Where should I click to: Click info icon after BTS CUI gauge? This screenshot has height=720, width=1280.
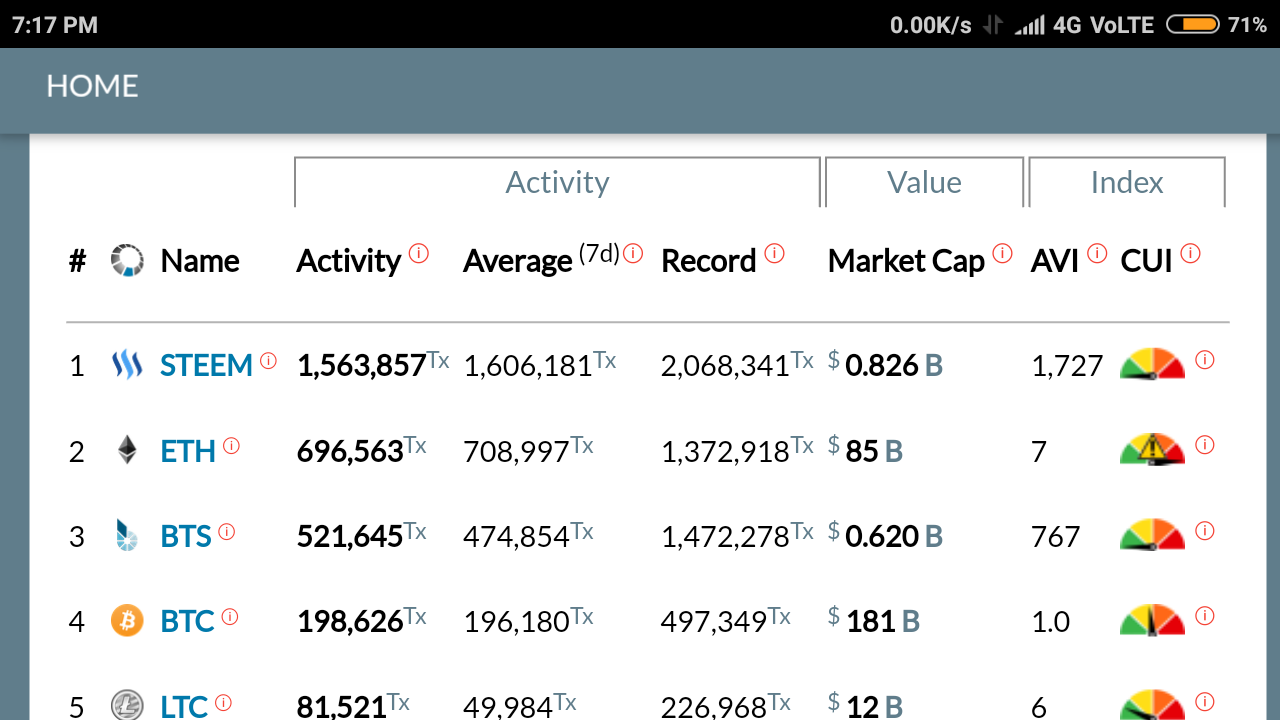1205,531
